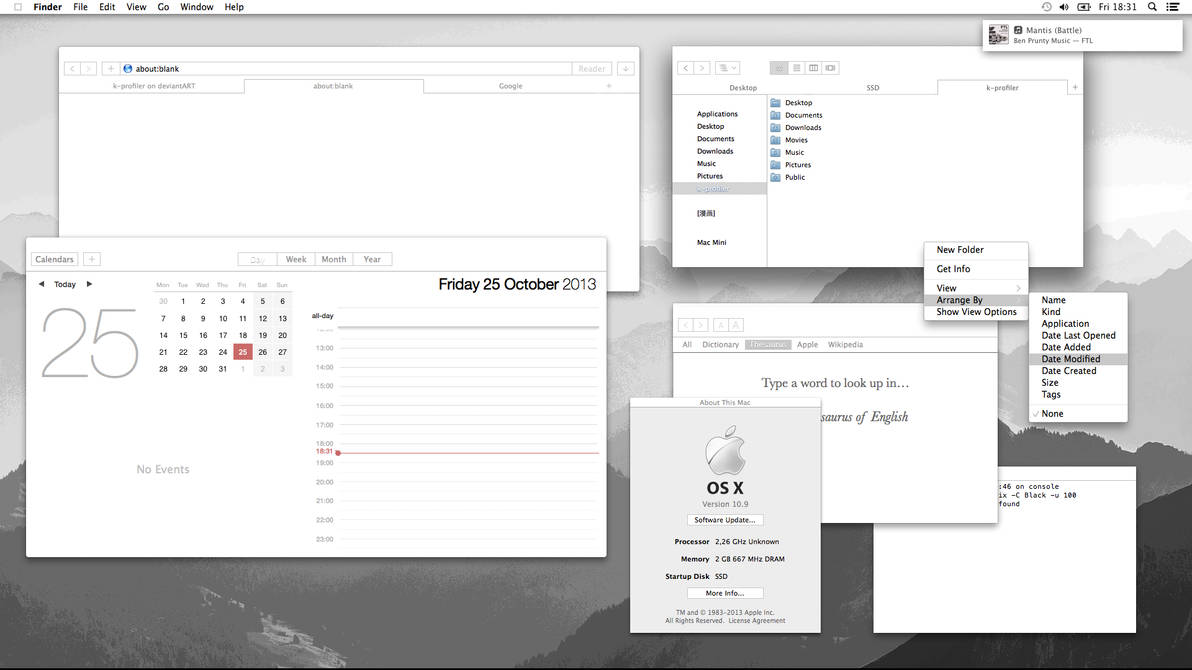Switch Calendar to Month view
1192x670 pixels.
click(334, 259)
